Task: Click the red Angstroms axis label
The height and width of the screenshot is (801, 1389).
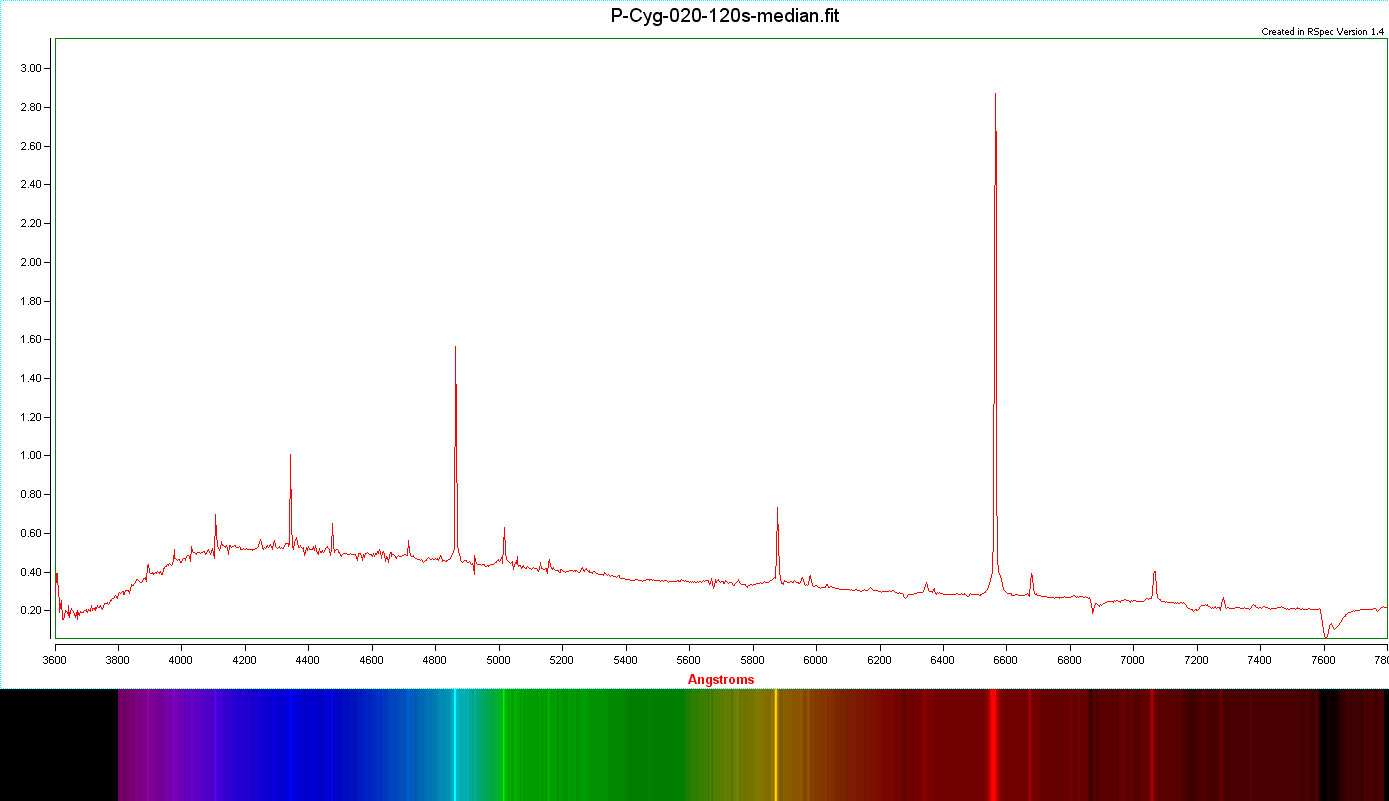Action: pos(721,680)
